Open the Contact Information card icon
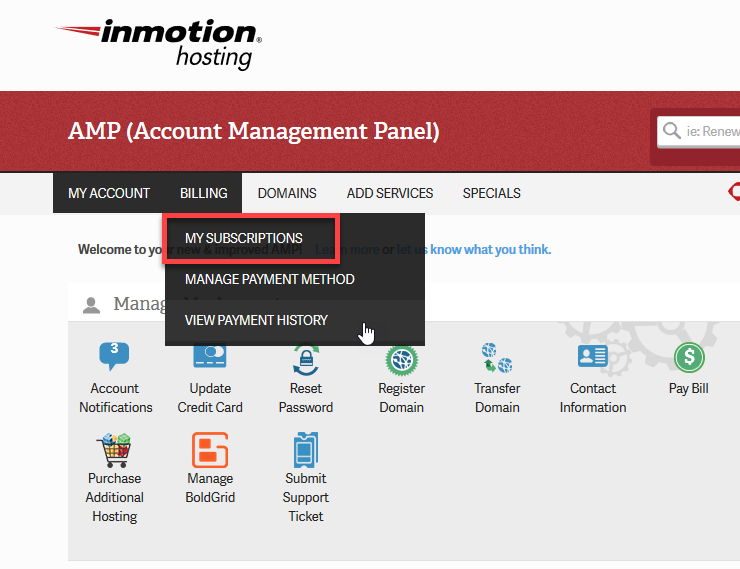Screen dimensions: 740x569 coord(593,356)
